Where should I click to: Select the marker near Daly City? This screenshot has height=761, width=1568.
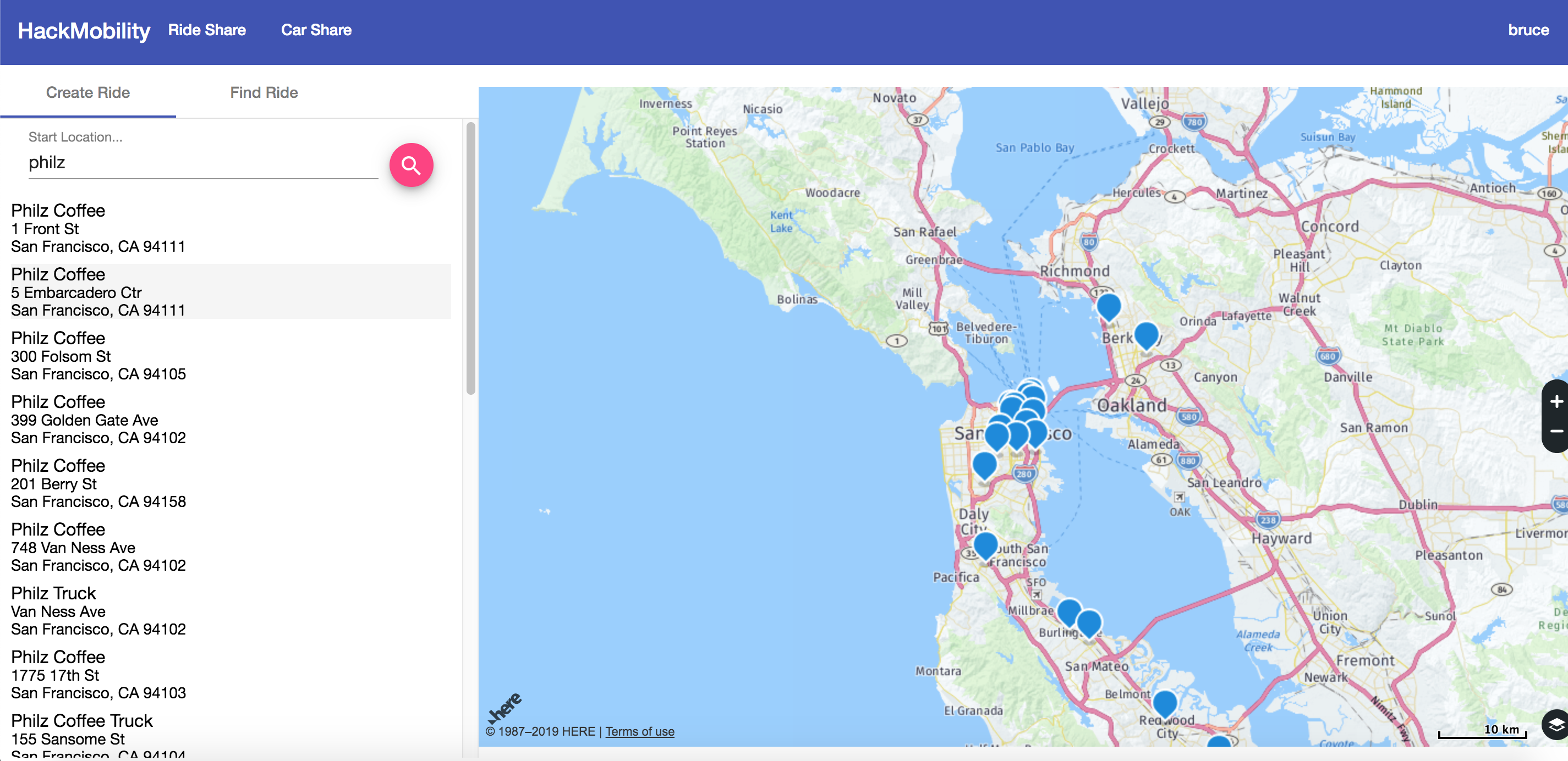pyautogui.click(x=984, y=465)
